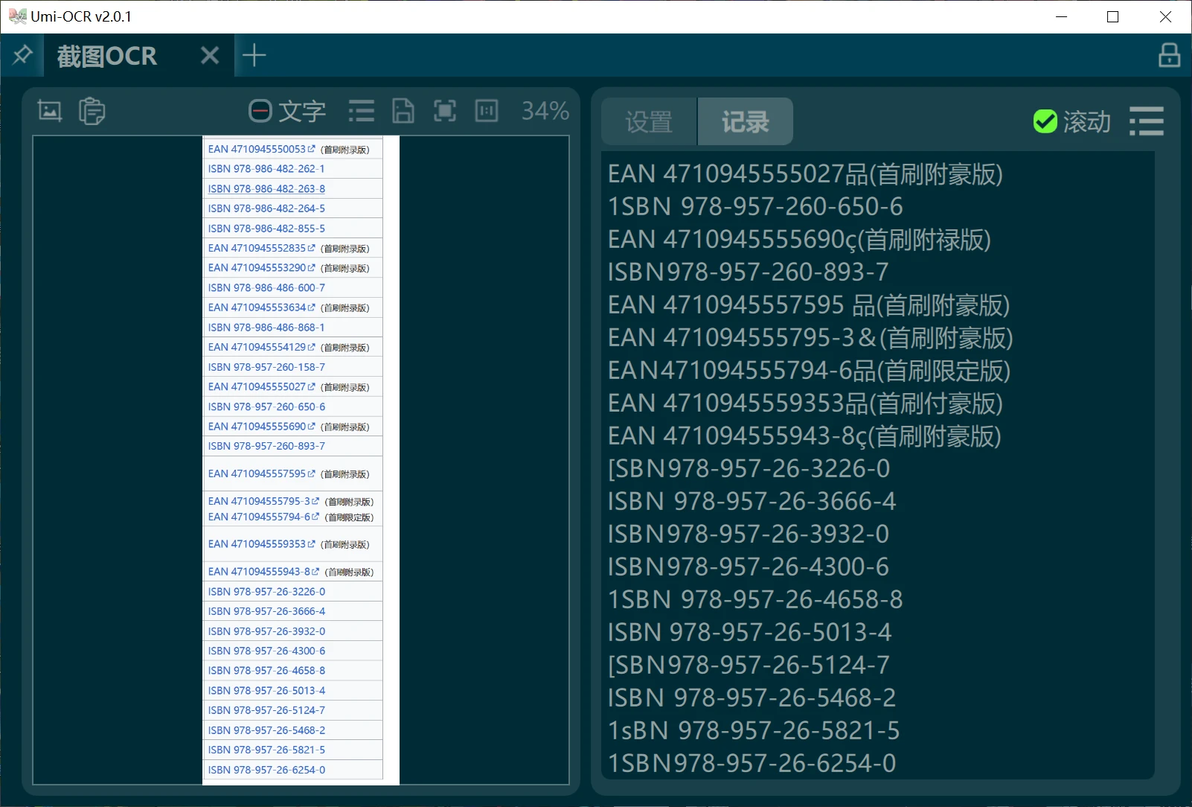The height and width of the screenshot is (807, 1192).
Task: Click result line ISBN 978-957-26-5468-2
Action: (x=752, y=697)
